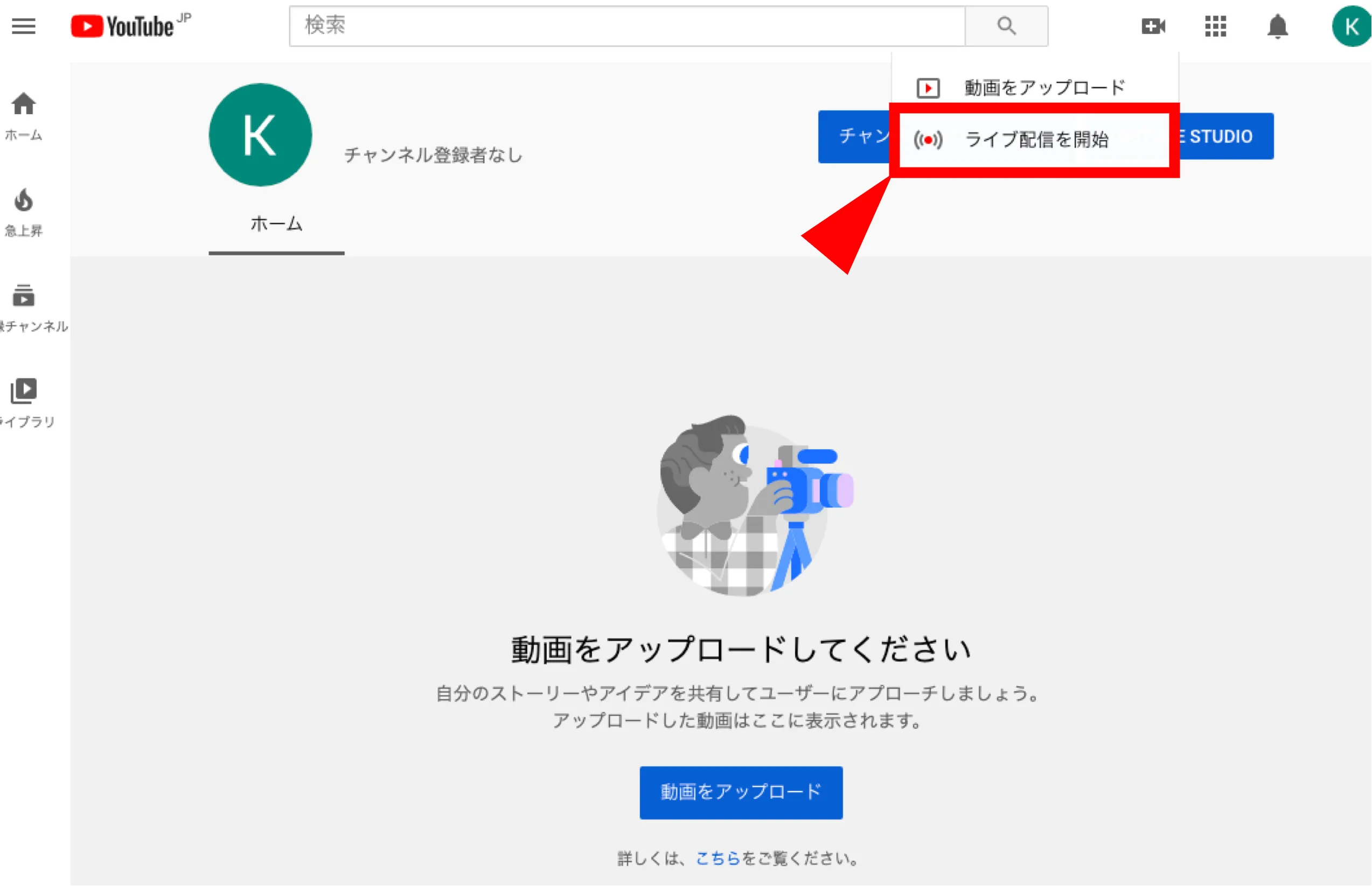Select the ホーム channel tab

tap(276, 225)
